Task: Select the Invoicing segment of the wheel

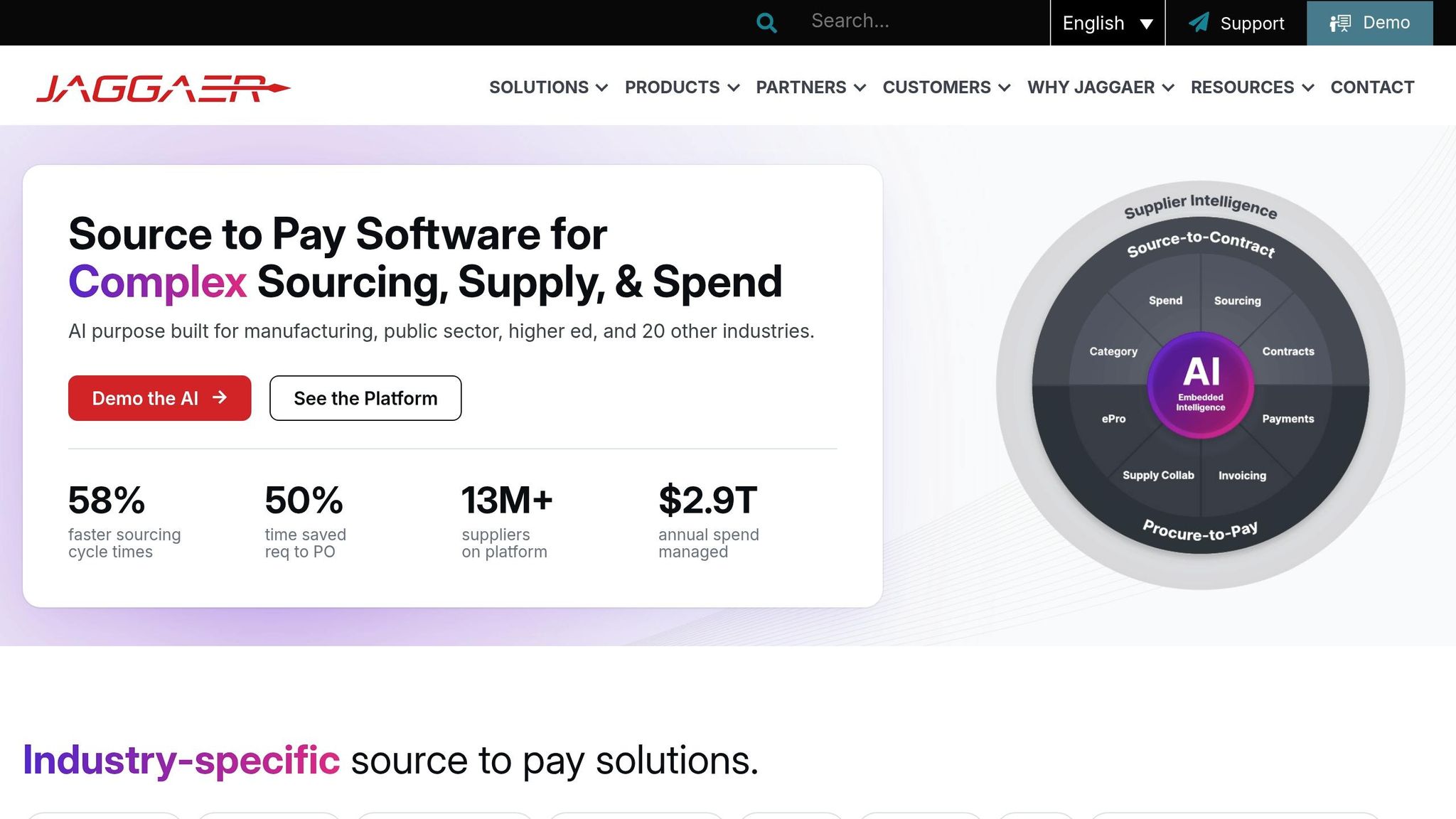Action: point(1242,476)
